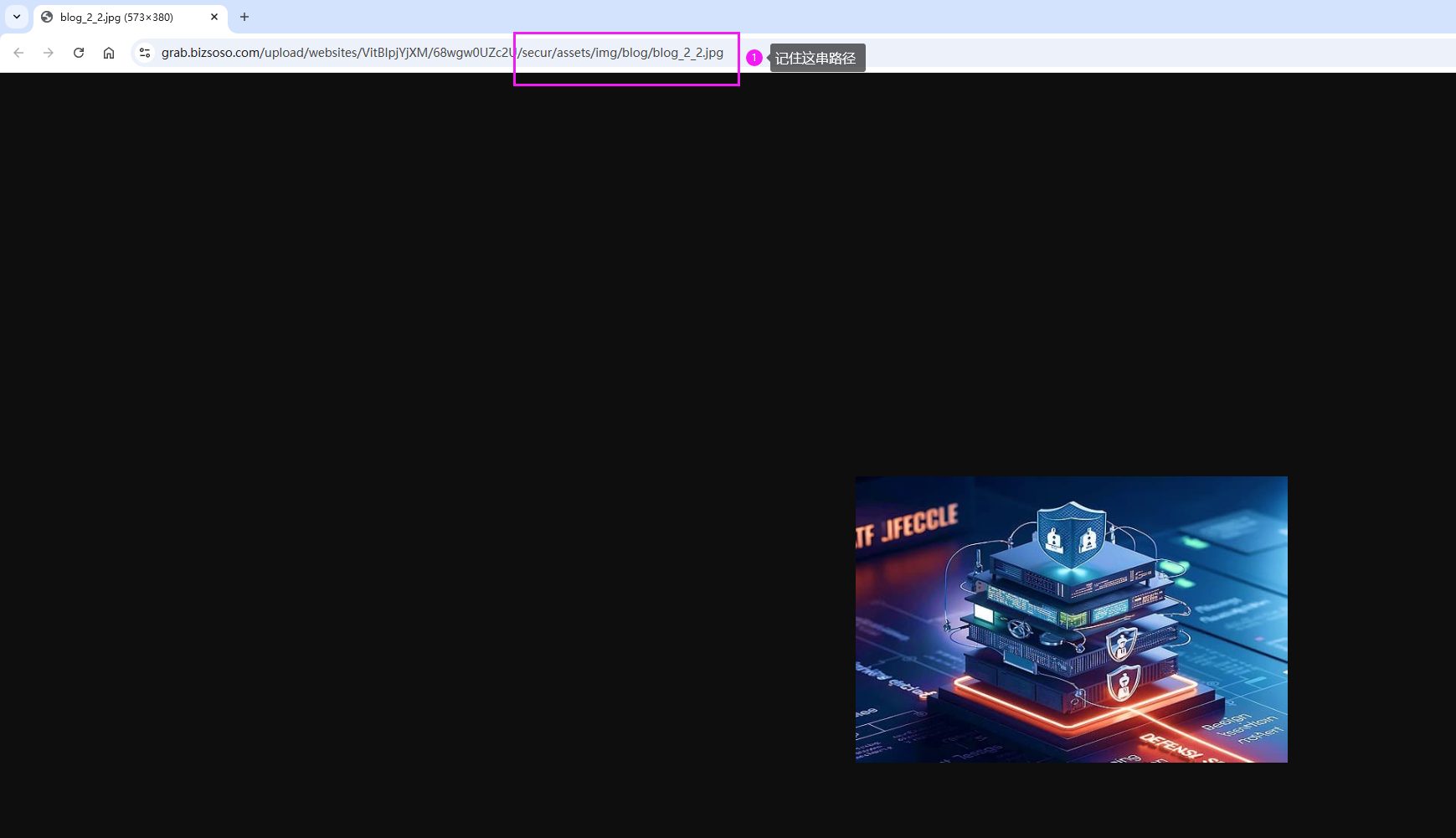Screen dimensions: 1456x838
Task: View site information icon in address bar
Action: click(145, 53)
